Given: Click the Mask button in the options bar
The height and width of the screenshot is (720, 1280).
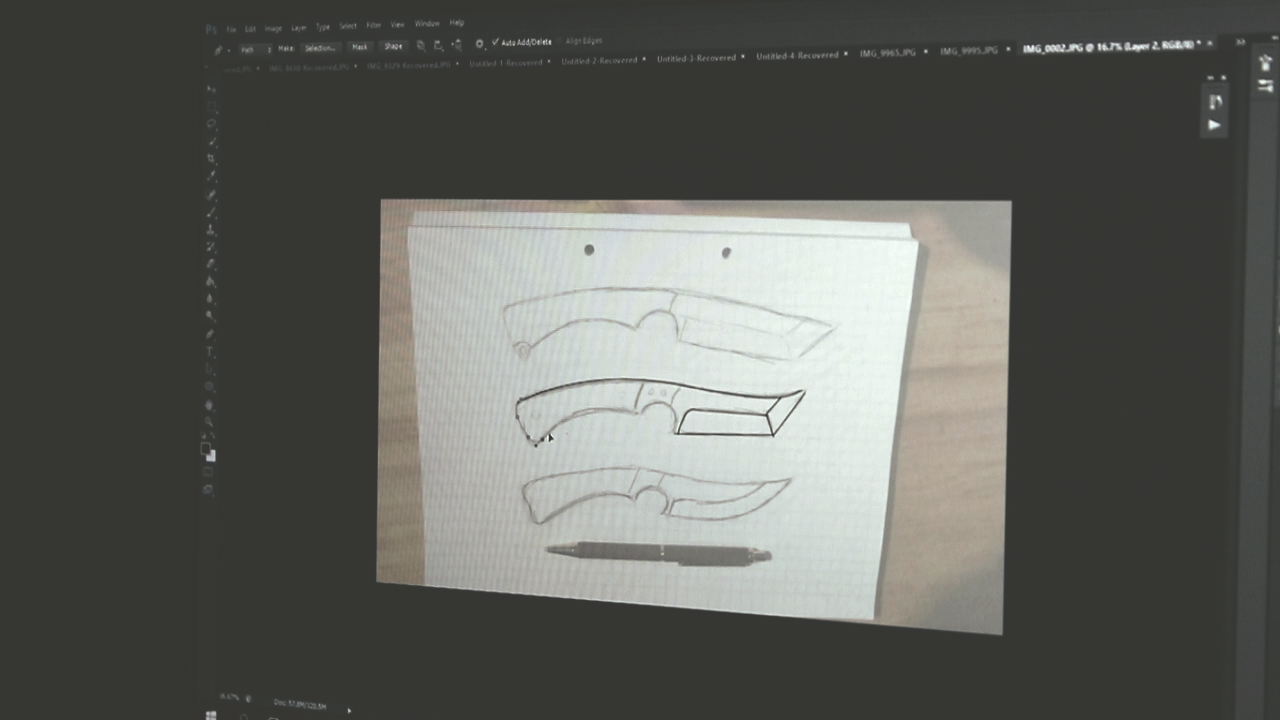Looking at the screenshot, I should point(360,47).
